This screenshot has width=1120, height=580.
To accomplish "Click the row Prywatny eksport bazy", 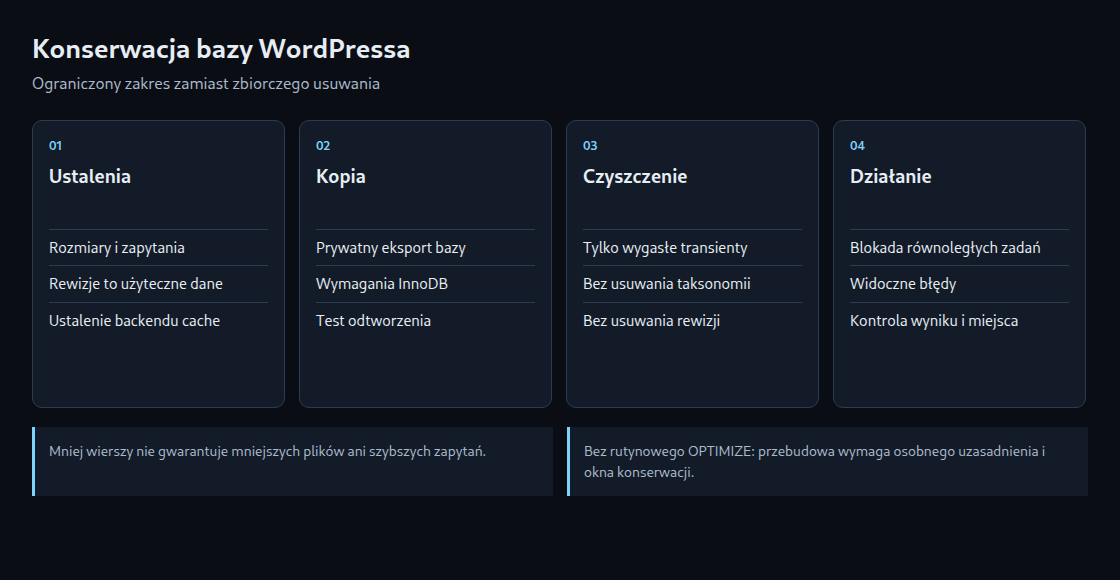I will click(425, 248).
